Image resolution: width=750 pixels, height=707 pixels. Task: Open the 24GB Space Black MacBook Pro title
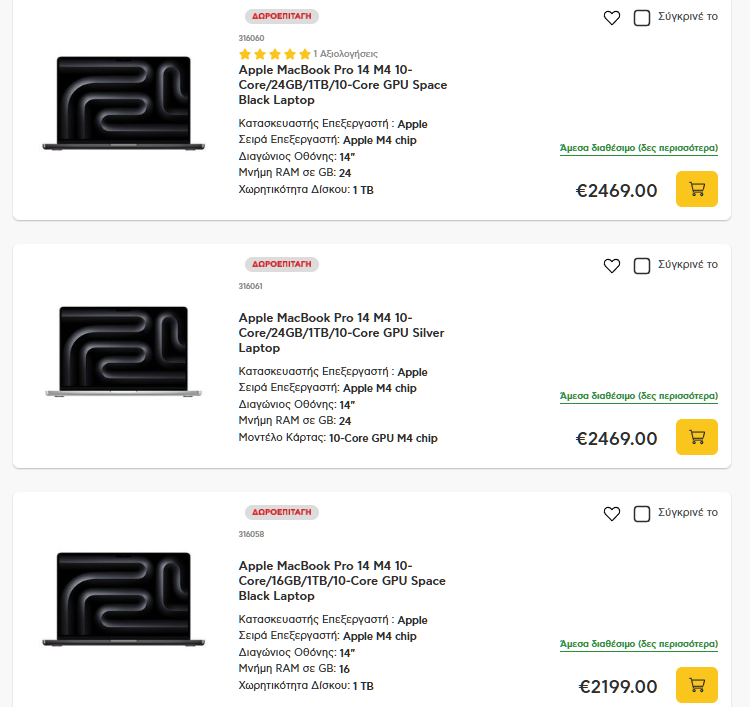342,85
